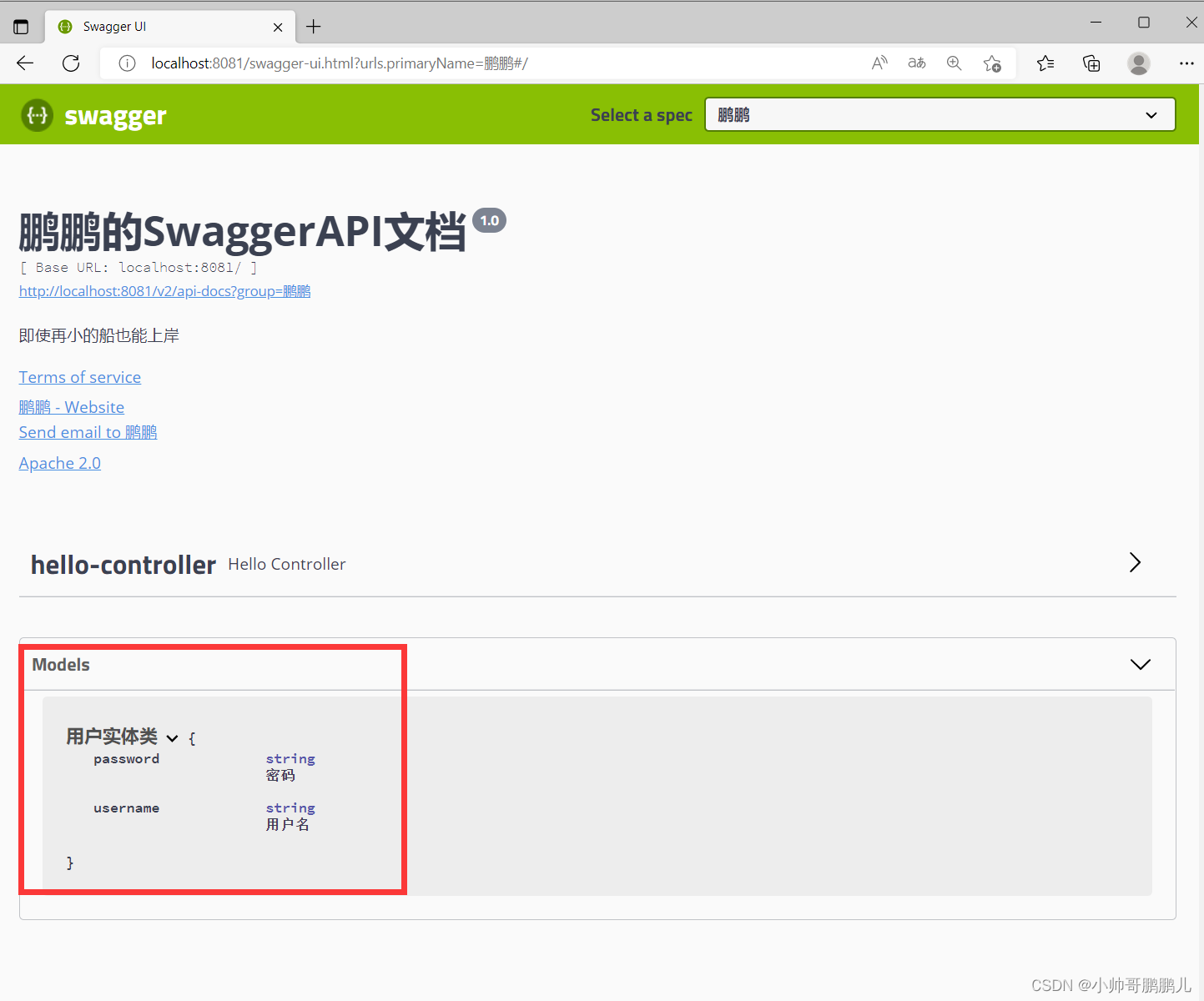The image size is (1204, 1001).
Task: Open the browser Settings and more menu
Action: [1186, 63]
